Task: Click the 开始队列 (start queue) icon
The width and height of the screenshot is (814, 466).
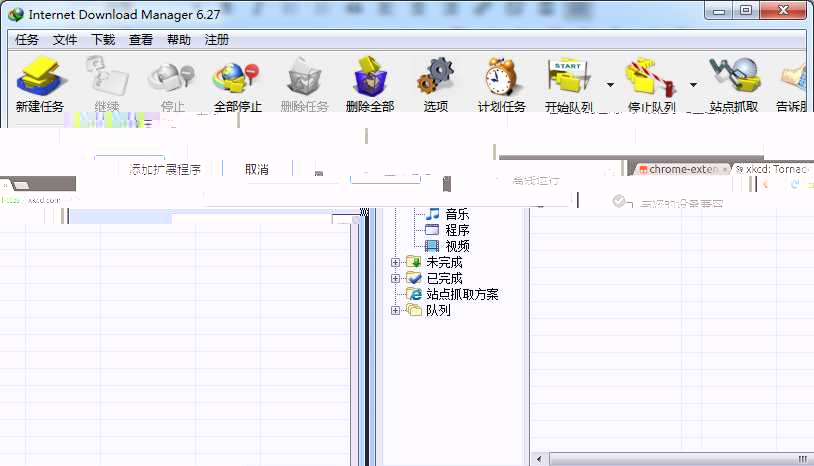Action: [569, 85]
